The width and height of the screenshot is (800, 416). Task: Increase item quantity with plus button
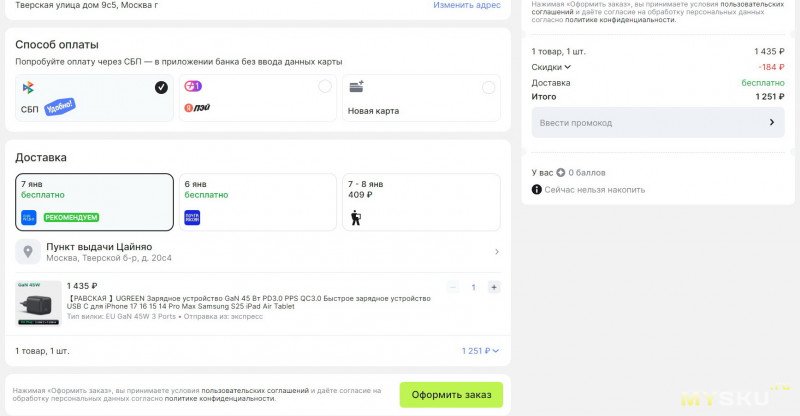tap(494, 287)
